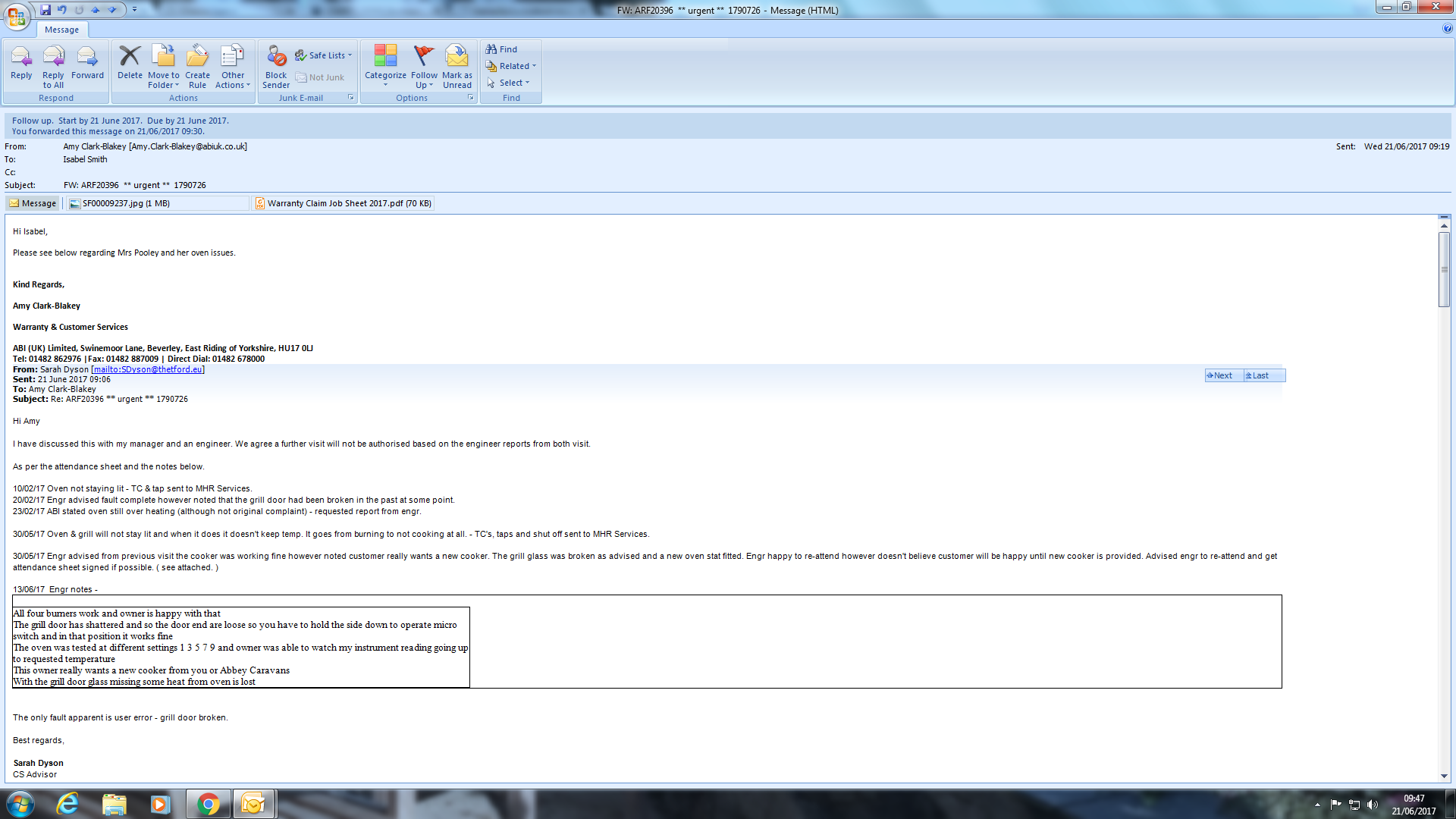Viewport: 1456px width, 819px height.
Task: Open the Categorize color menu
Action: pyautogui.click(x=385, y=67)
